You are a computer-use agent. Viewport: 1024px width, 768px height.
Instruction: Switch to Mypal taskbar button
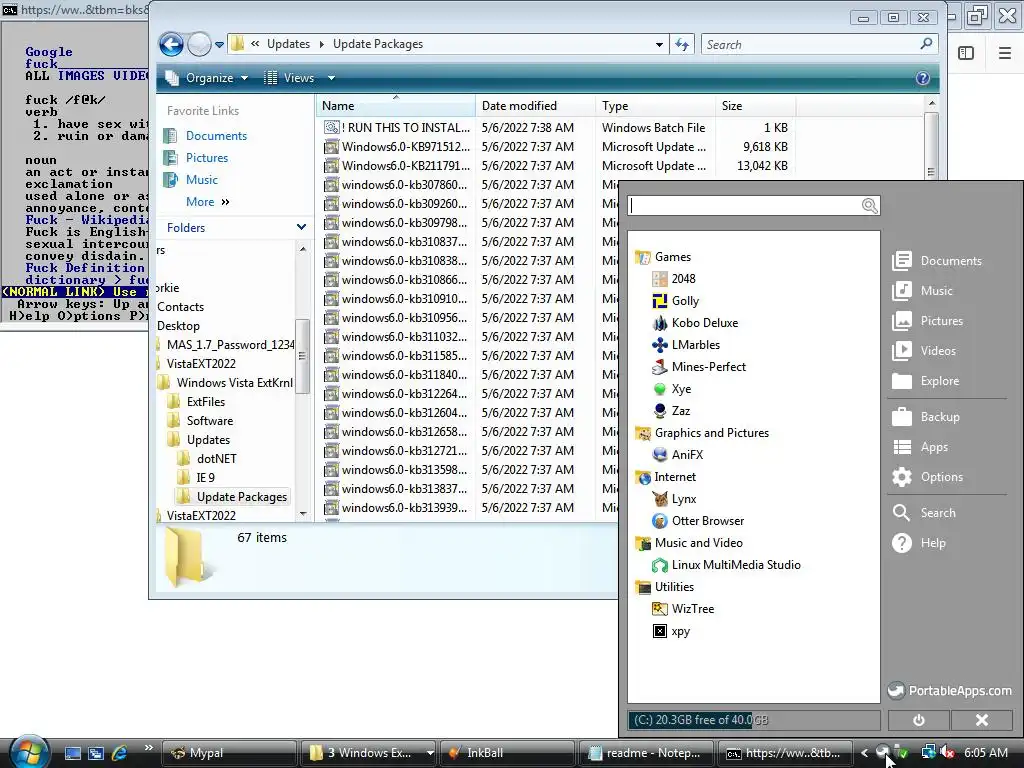click(x=229, y=753)
